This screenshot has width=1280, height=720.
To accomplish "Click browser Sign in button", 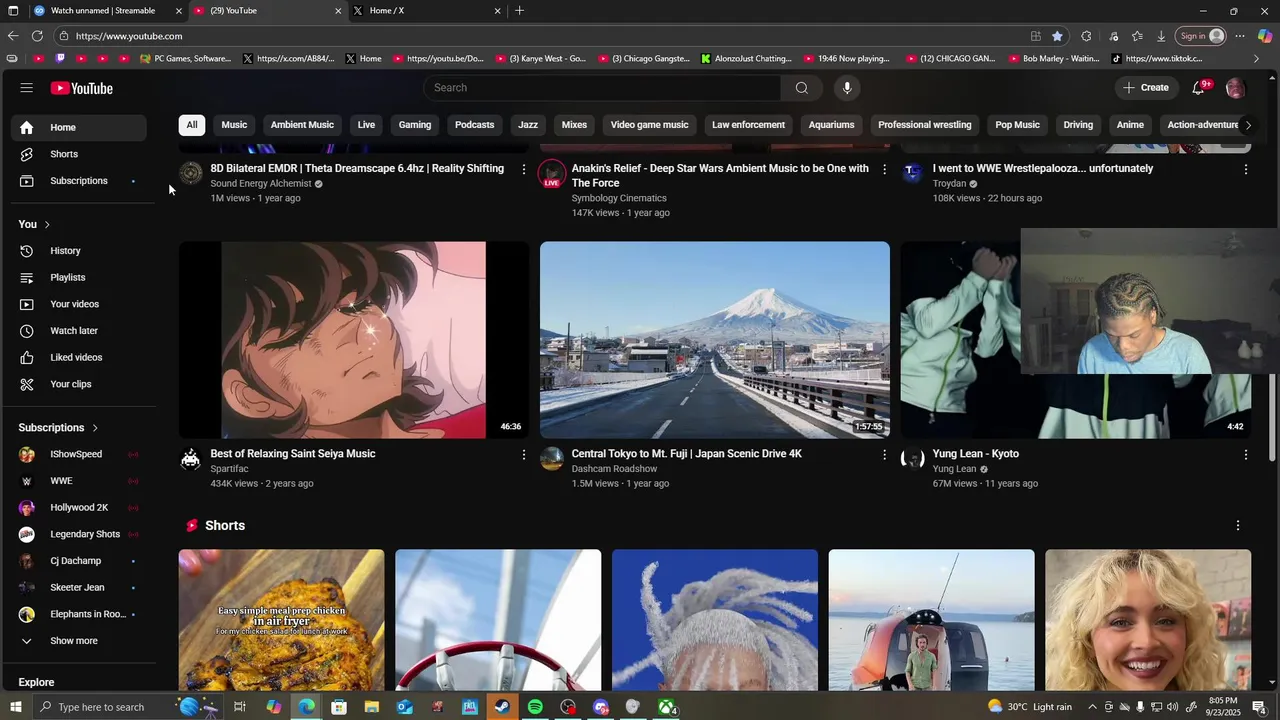I will click(x=1202, y=36).
